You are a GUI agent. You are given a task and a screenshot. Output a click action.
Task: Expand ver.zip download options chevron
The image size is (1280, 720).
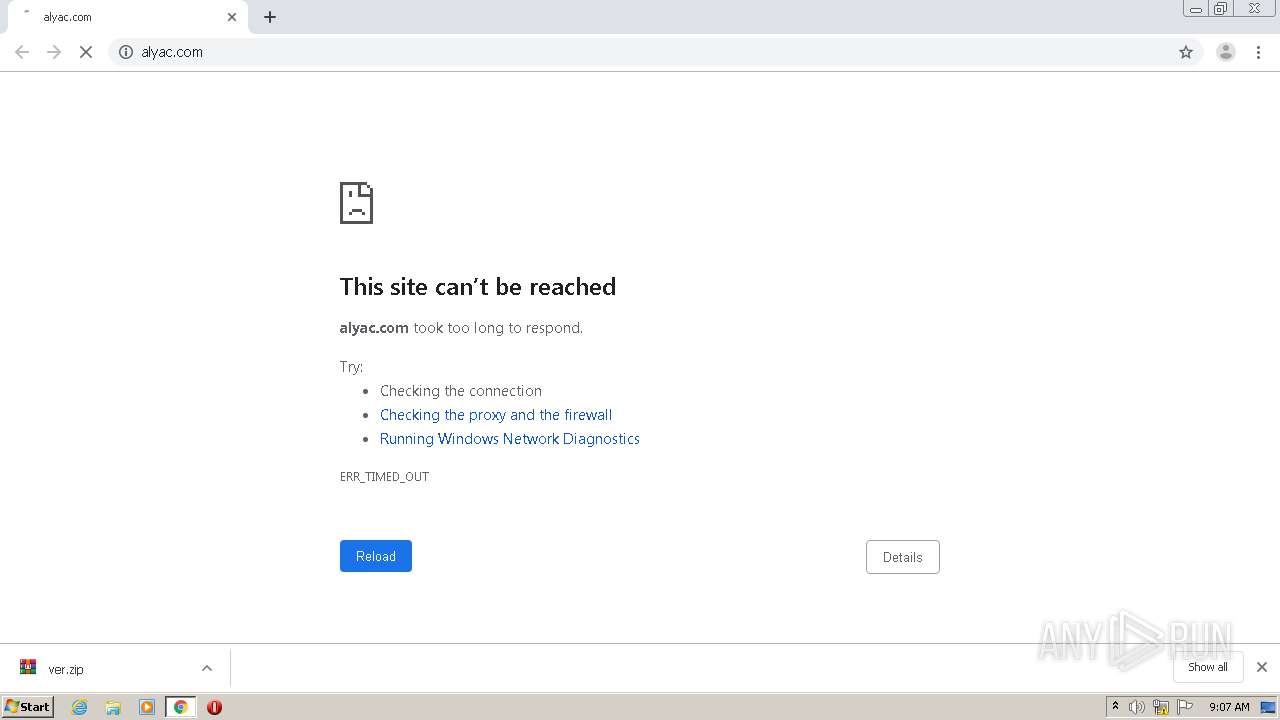tap(207, 668)
